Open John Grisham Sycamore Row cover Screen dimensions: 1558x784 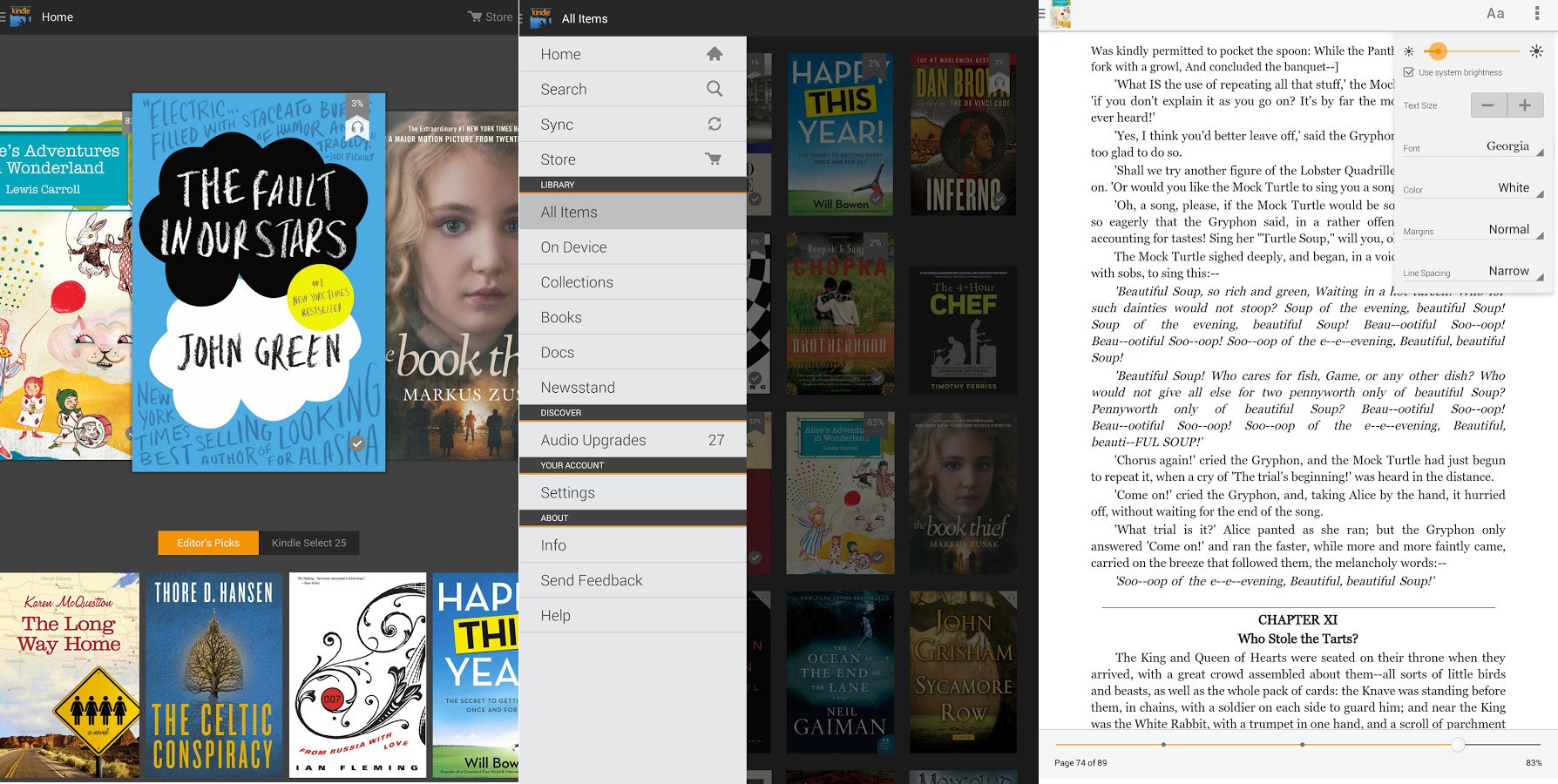[x=964, y=672]
